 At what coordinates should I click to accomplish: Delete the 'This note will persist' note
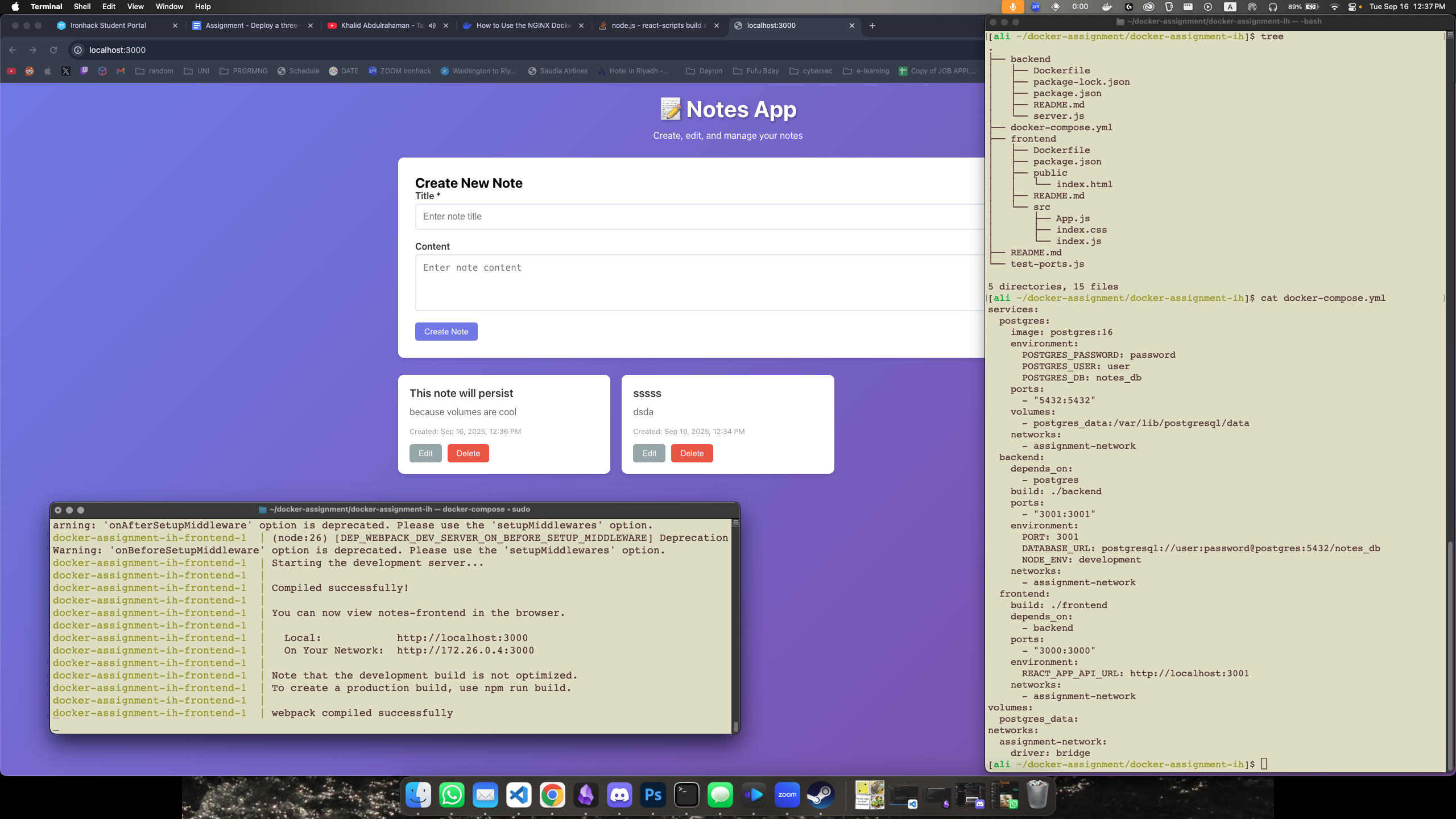point(468,453)
